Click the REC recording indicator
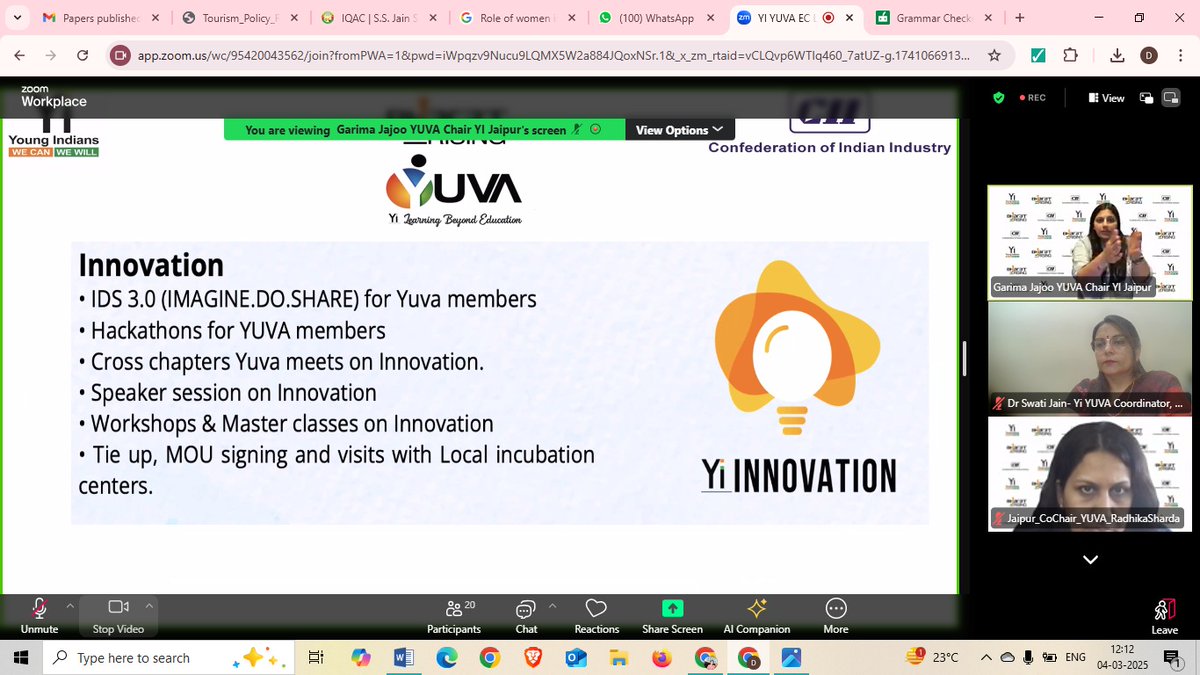The width and height of the screenshot is (1200, 675). tap(1032, 98)
